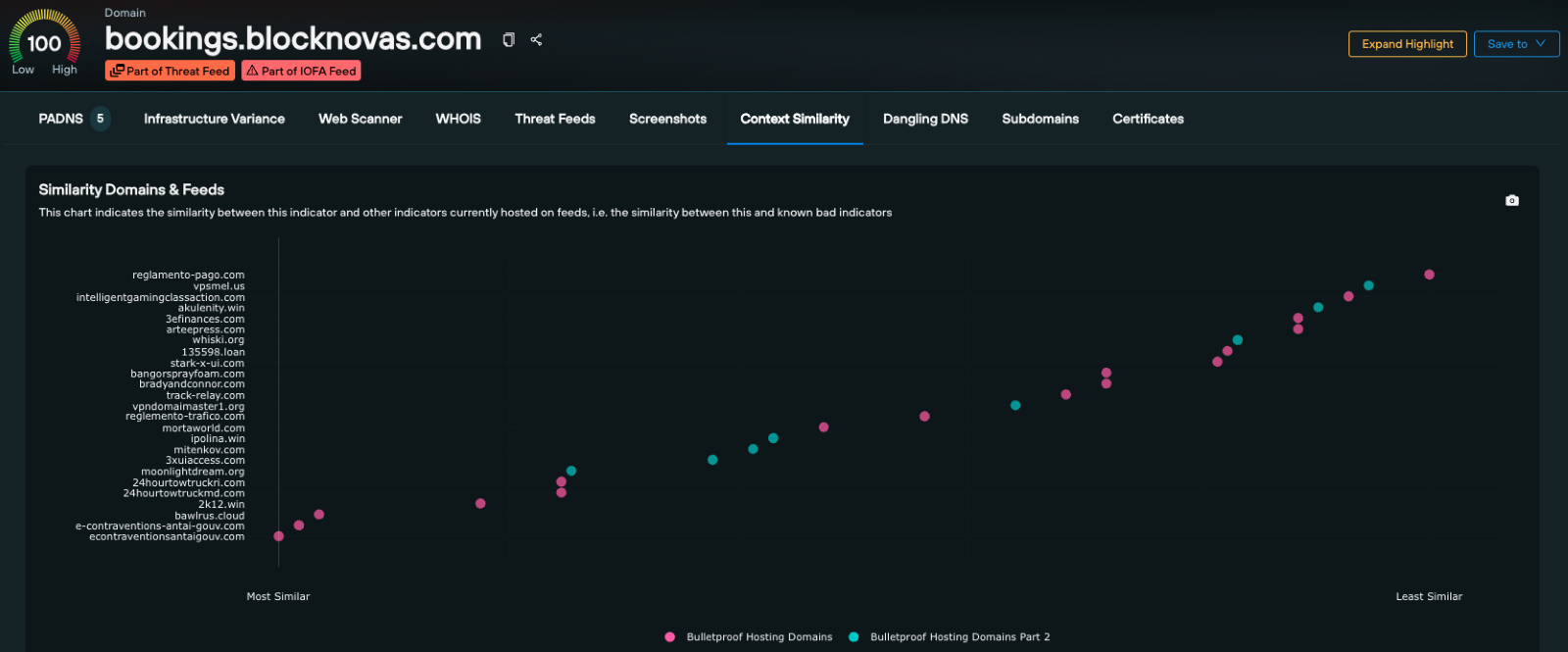Copy the bookings.blocknovas.com domain name

(x=509, y=40)
